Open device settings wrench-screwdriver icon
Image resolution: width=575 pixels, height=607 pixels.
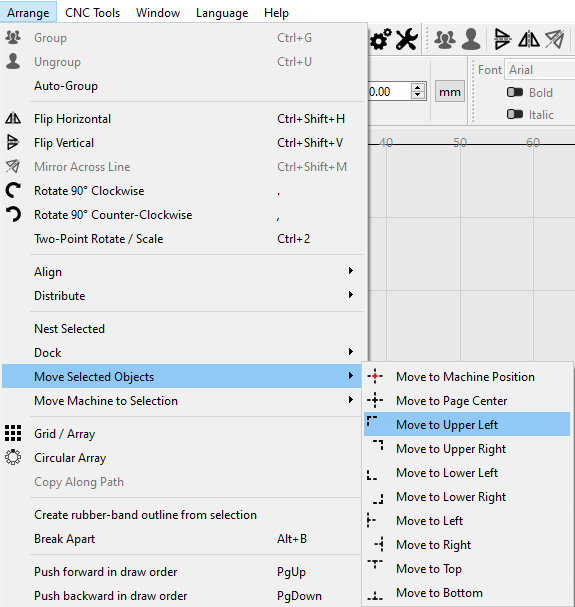(407, 39)
